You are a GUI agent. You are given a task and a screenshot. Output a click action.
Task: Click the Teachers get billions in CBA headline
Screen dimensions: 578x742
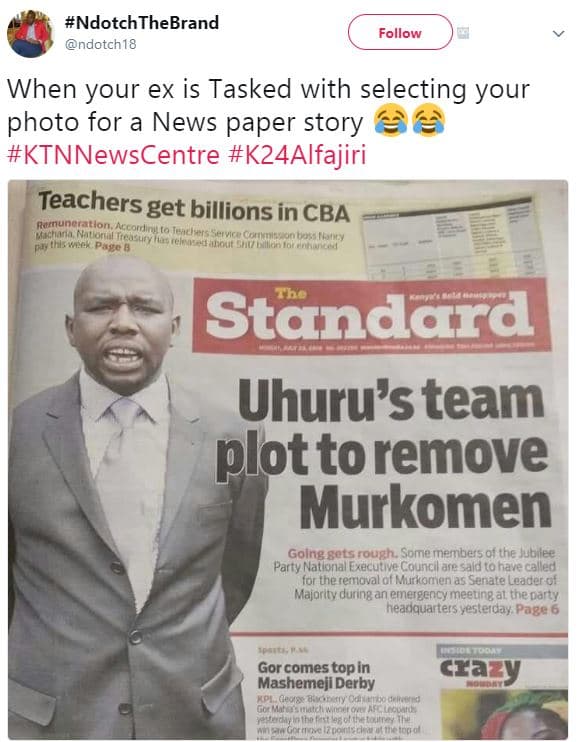click(x=194, y=207)
